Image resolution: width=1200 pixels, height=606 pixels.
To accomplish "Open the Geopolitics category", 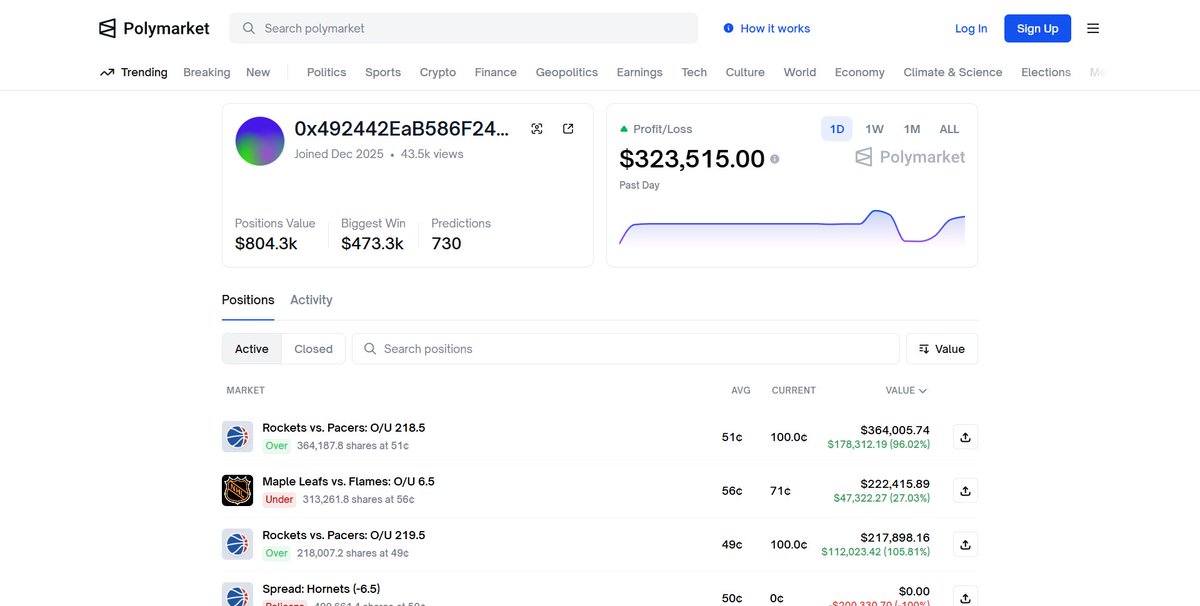I will point(567,72).
